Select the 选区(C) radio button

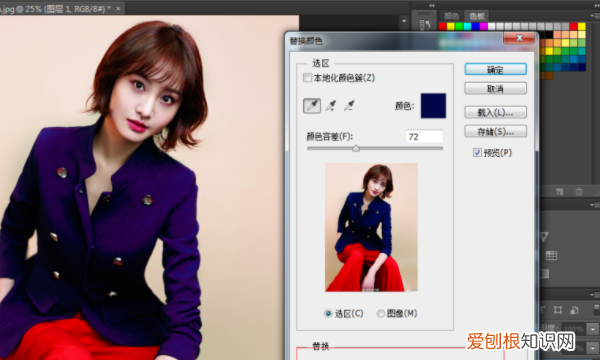[328, 313]
